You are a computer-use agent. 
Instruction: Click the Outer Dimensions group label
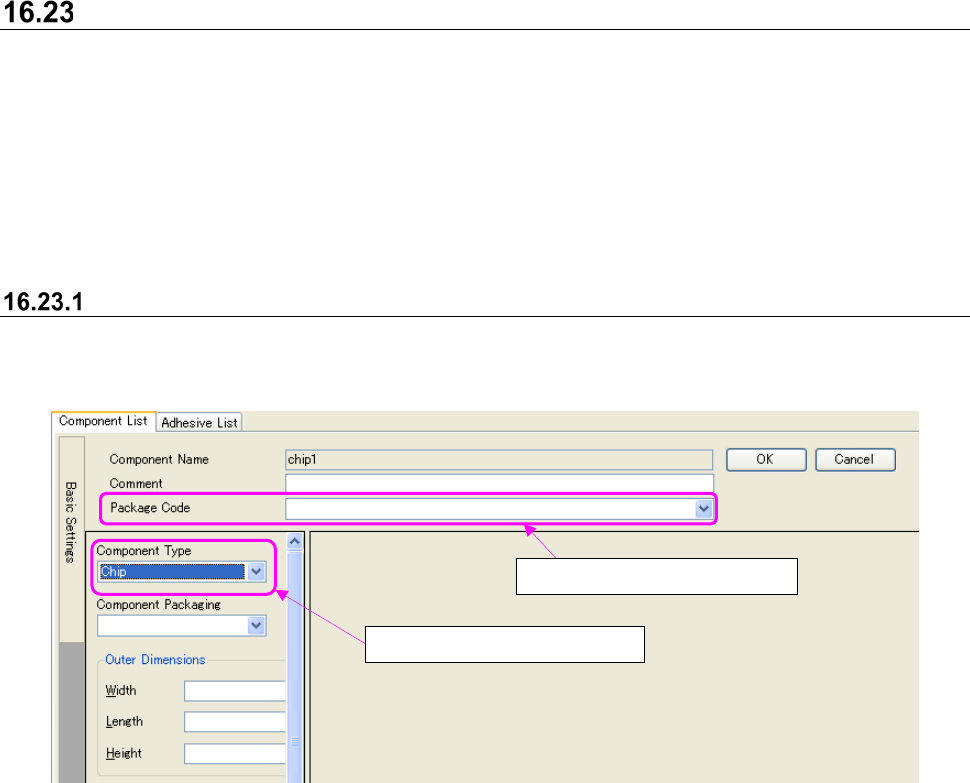click(x=155, y=659)
